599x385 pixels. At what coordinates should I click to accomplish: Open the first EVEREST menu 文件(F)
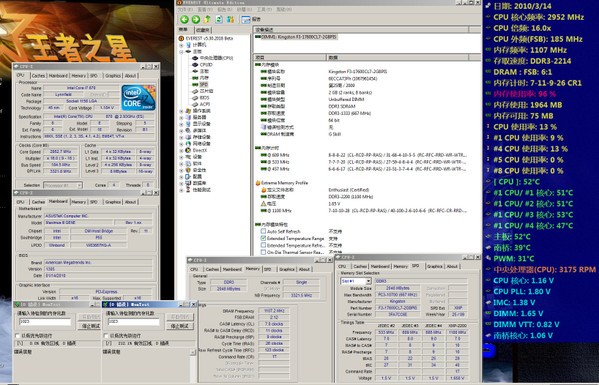point(185,10)
